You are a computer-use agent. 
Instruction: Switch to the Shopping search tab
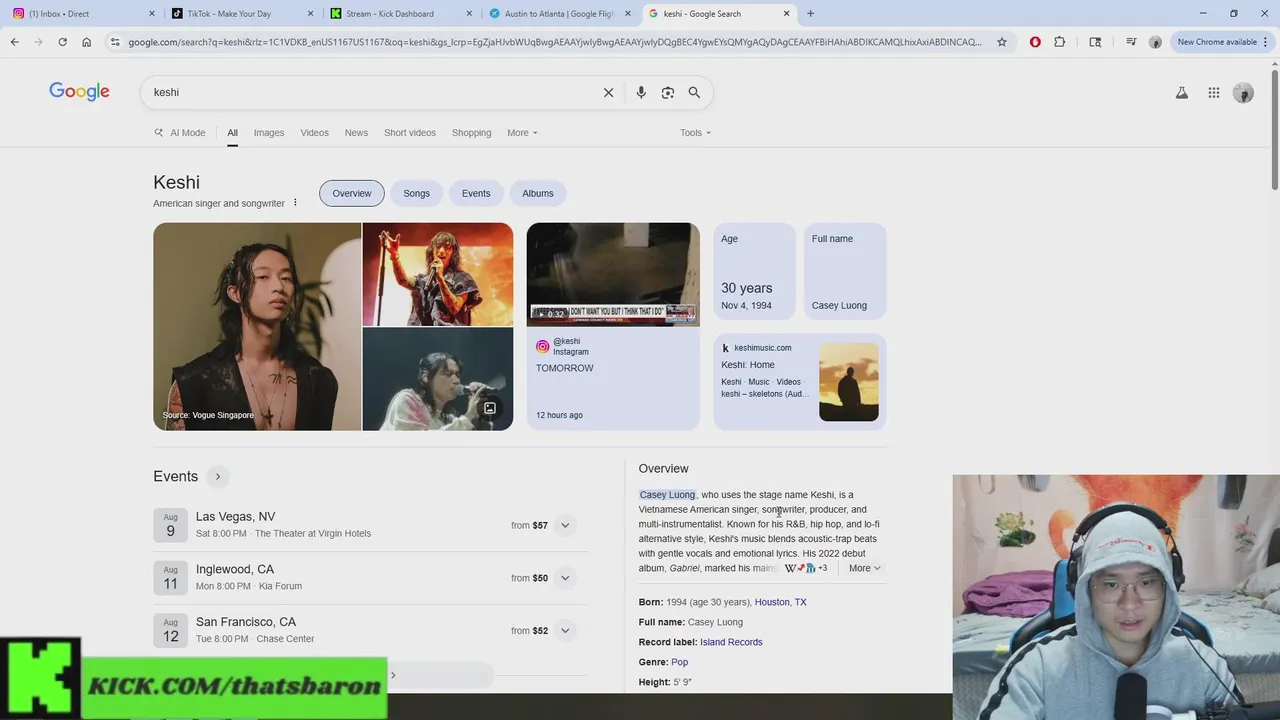pos(471,132)
